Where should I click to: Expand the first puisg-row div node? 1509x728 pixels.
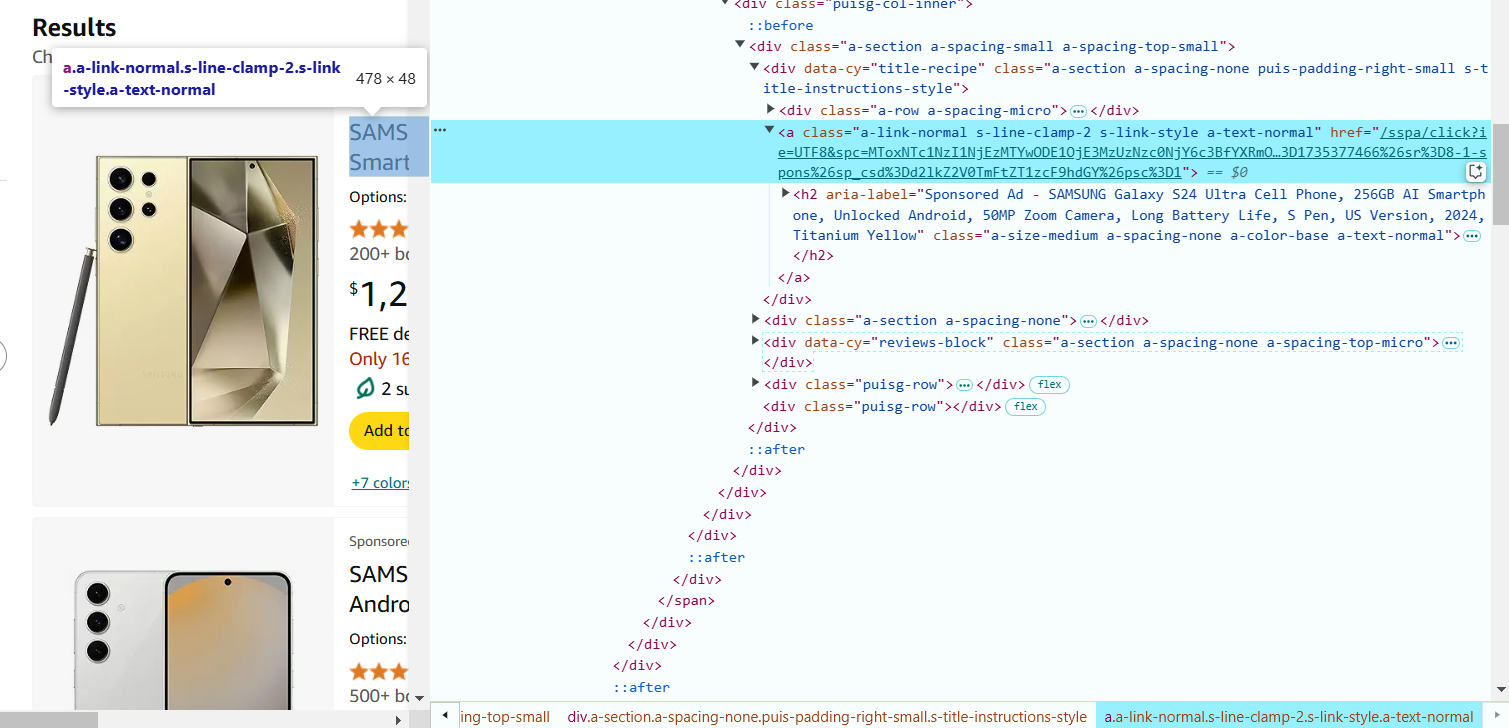point(756,383)
